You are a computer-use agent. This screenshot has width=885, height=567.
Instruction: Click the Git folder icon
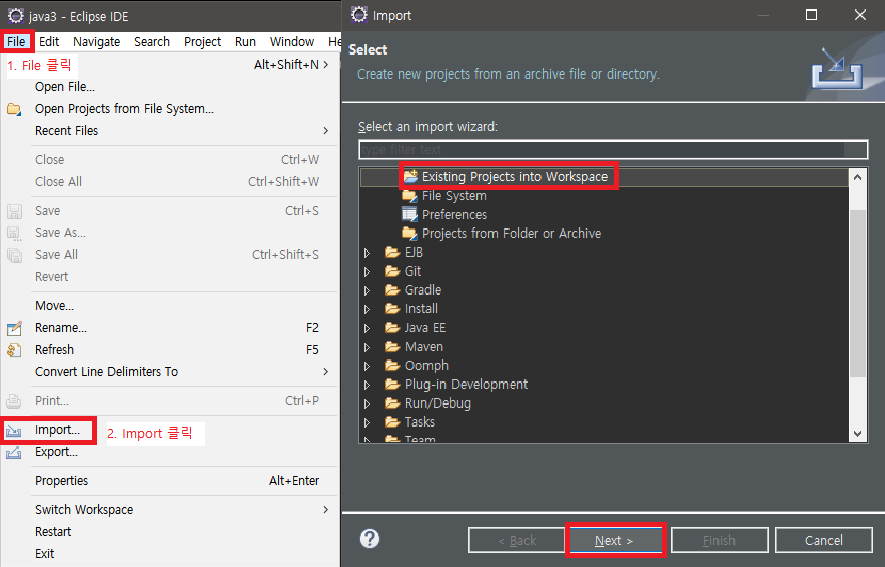(392, 271)
